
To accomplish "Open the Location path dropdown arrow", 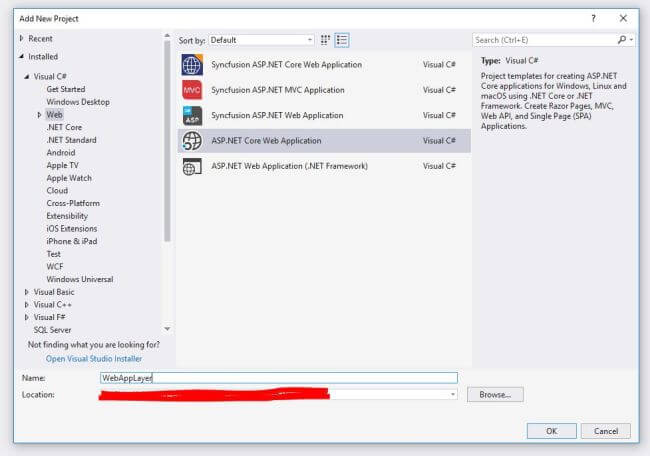I will click(x=453, y=394).
